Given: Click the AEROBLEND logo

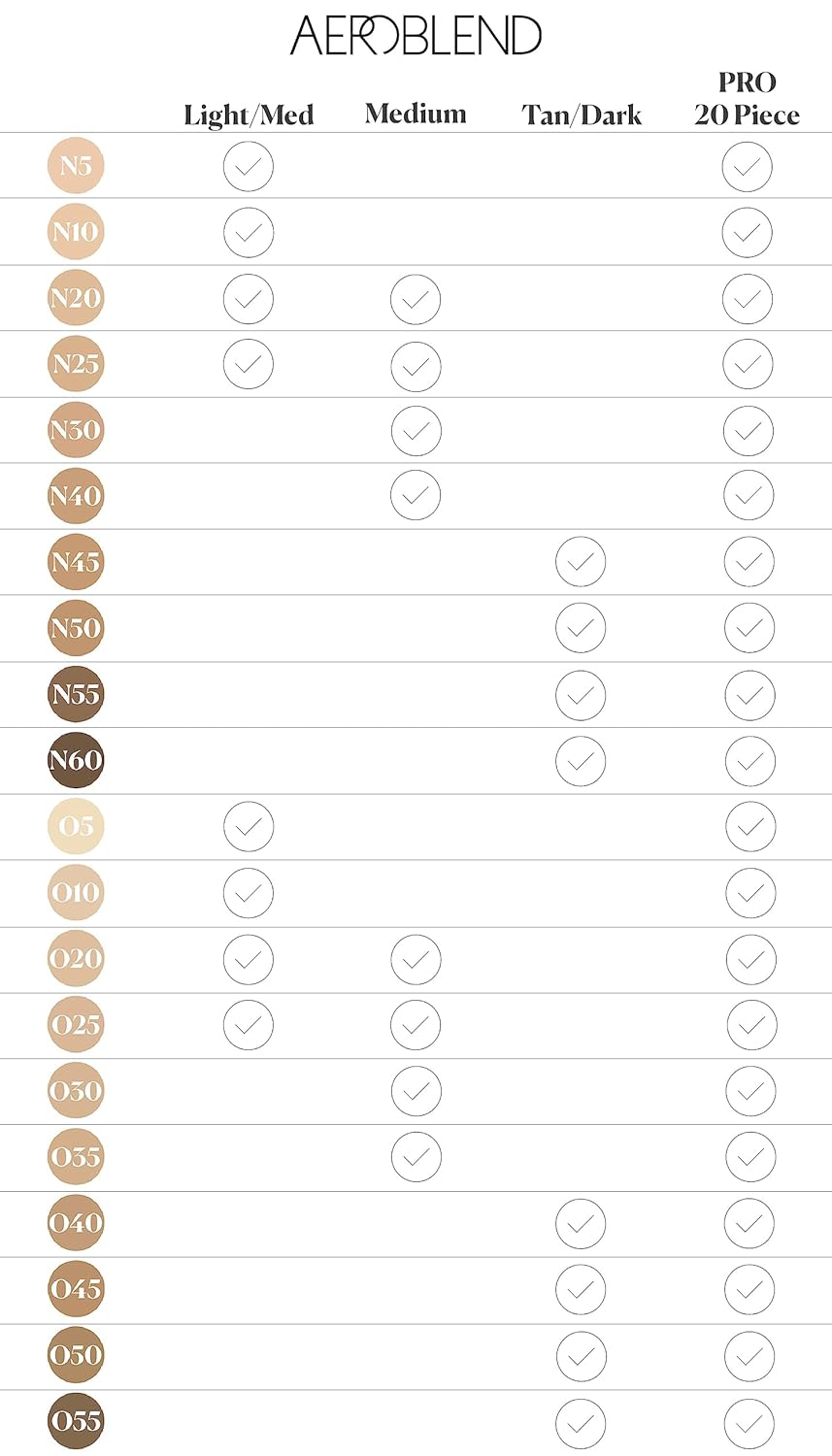Looking at the screenshot, I should (416, 36).
